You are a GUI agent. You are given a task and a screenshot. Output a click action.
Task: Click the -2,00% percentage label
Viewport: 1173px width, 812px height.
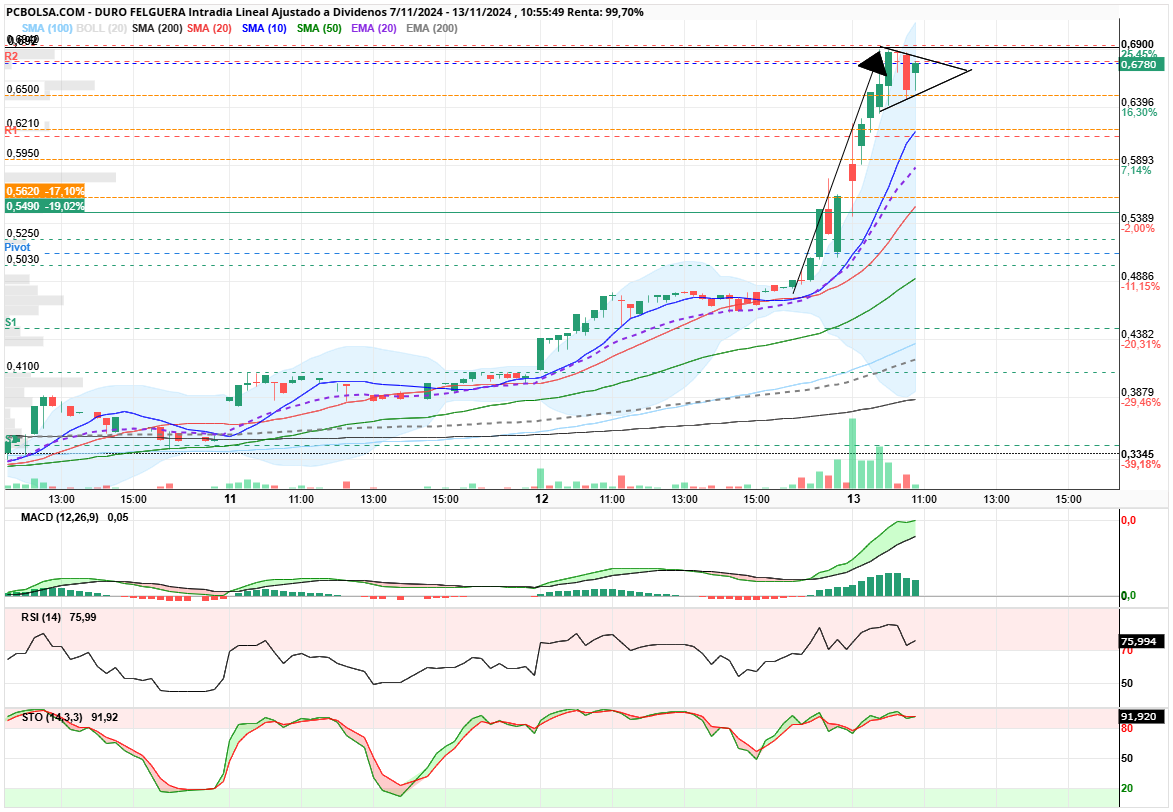pos(1138,228)
